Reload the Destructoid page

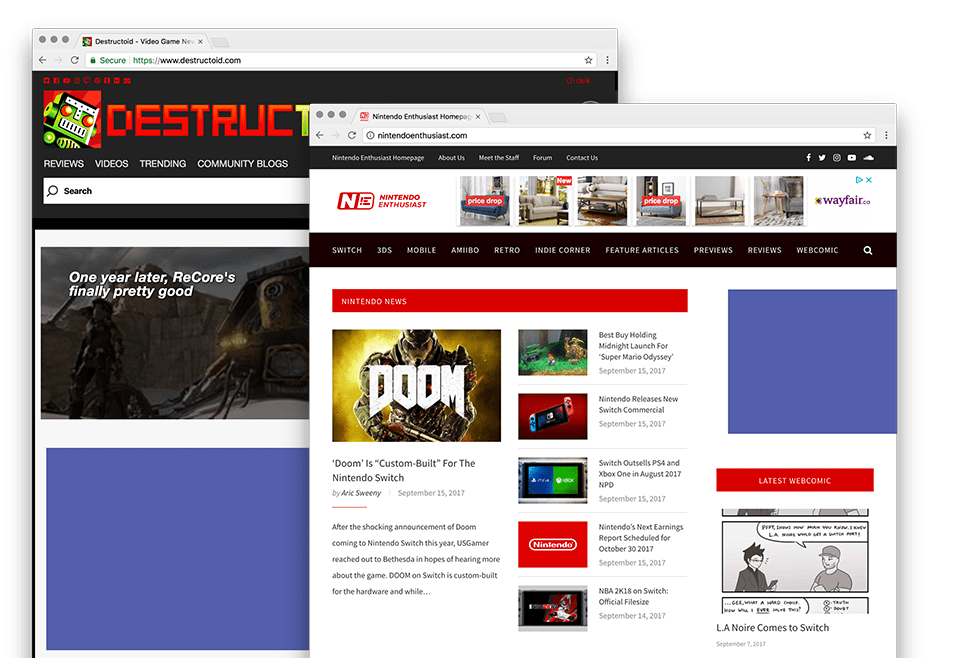click(75, 60)
